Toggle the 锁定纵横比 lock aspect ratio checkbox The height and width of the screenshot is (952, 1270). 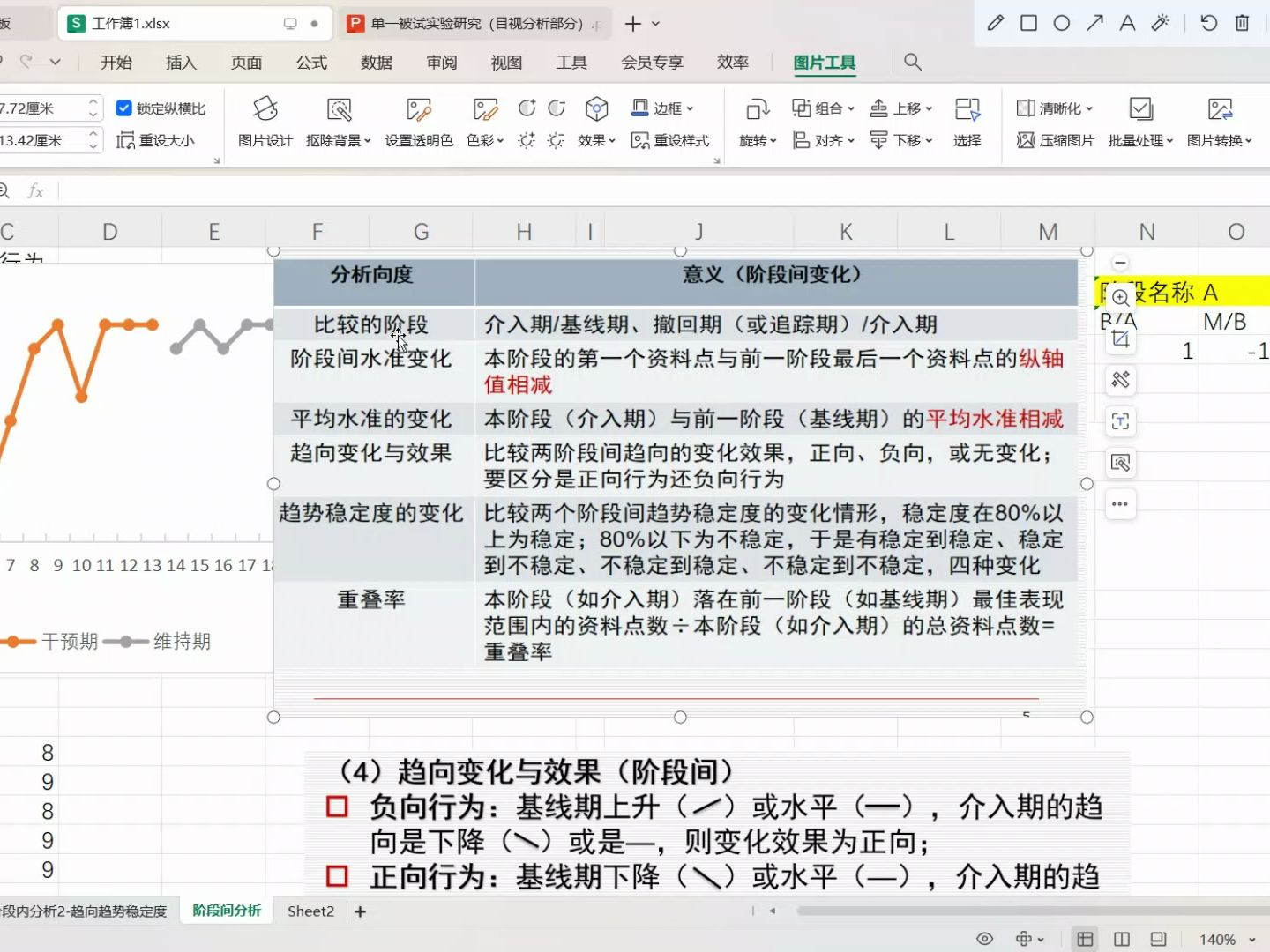(124, 108)
